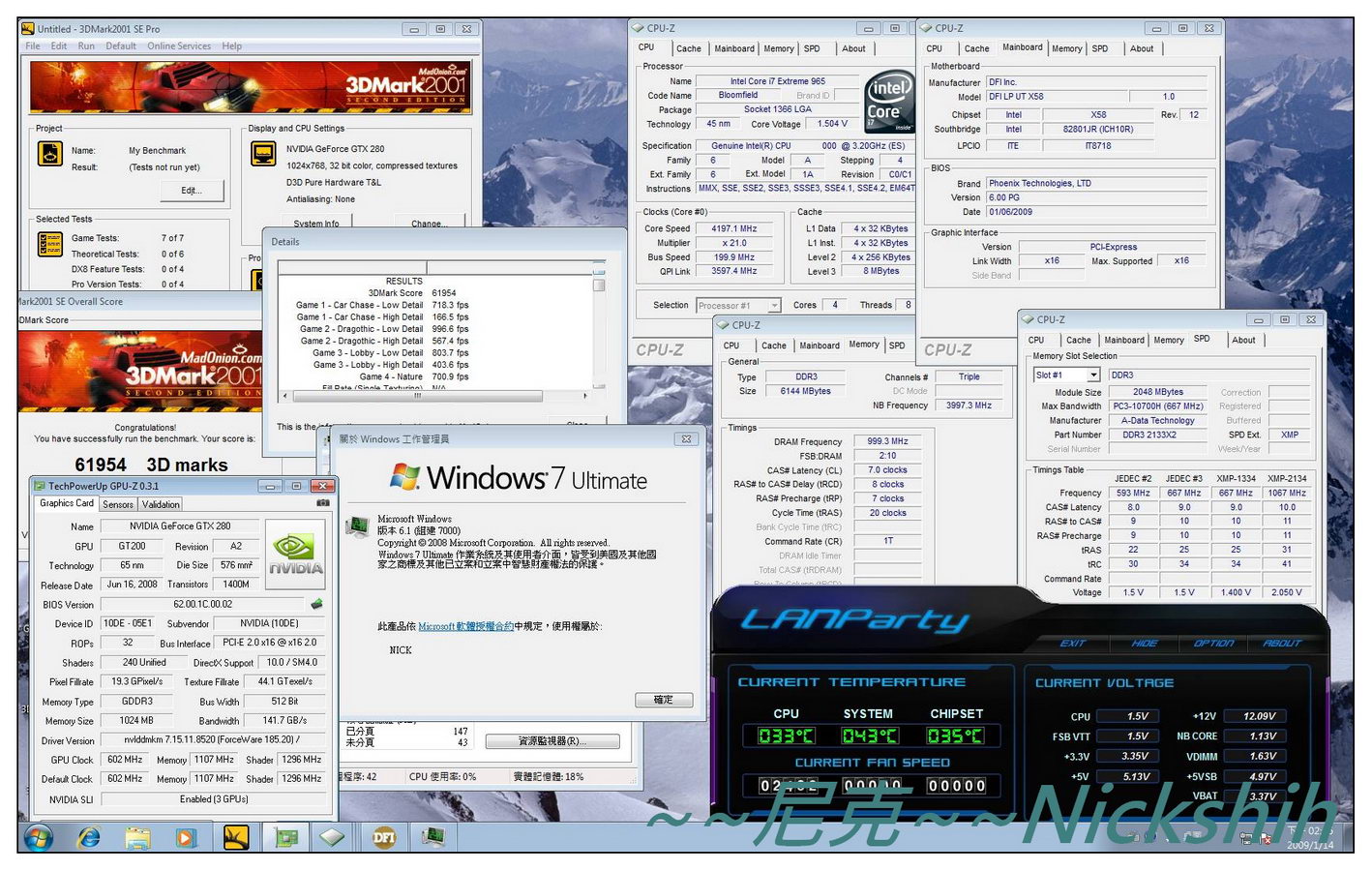Open Windows Explorer folder taskbar icon

137,837
